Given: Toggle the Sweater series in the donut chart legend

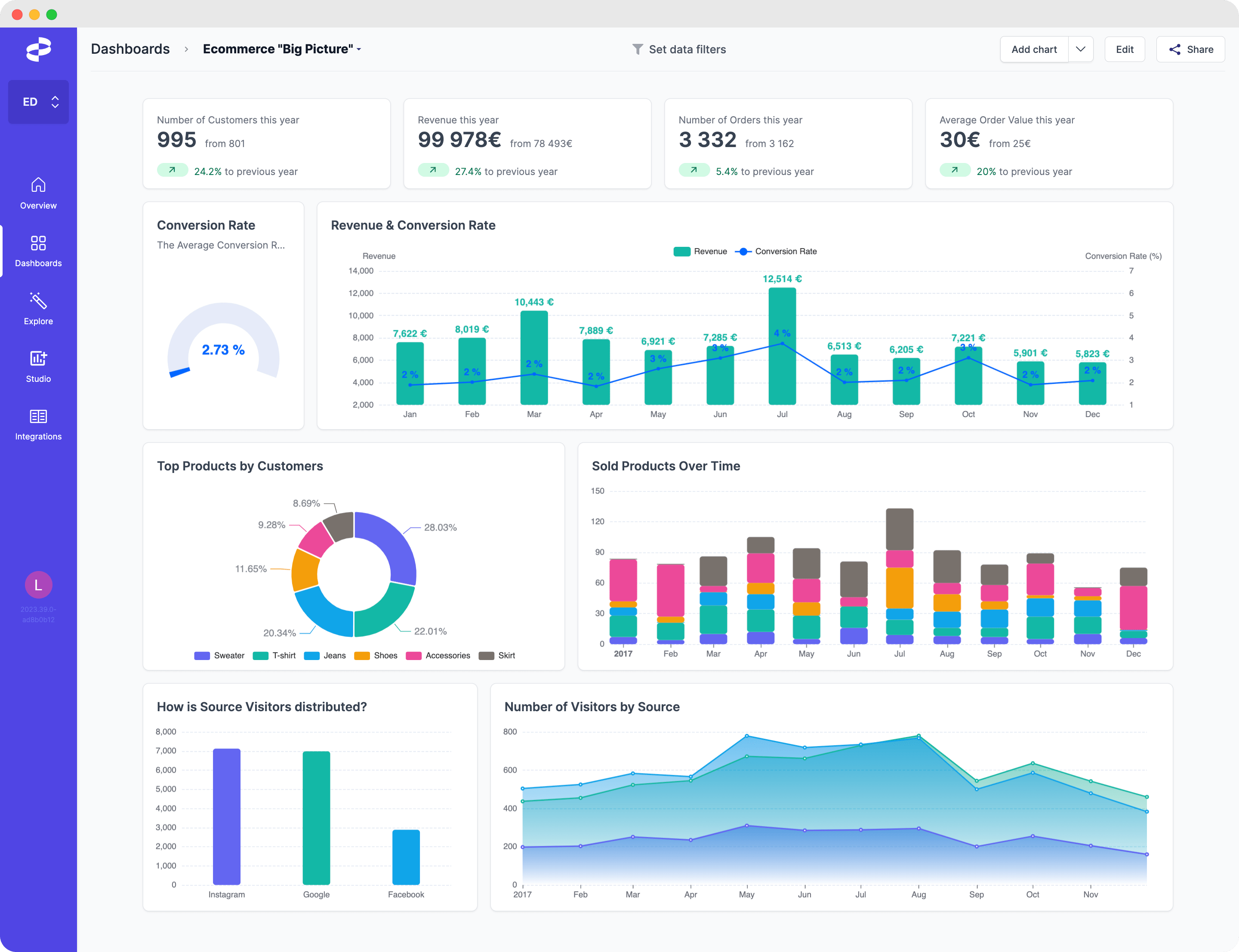Looking at the screenshot, I should pyautogui.click(x=201, y=656).
